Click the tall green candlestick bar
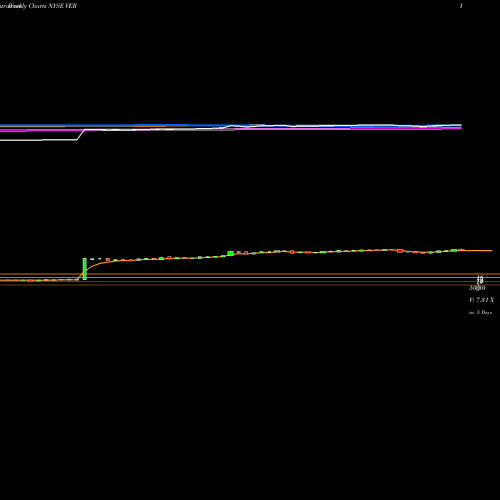The image size is (500, 500). (x=85, y=269)
